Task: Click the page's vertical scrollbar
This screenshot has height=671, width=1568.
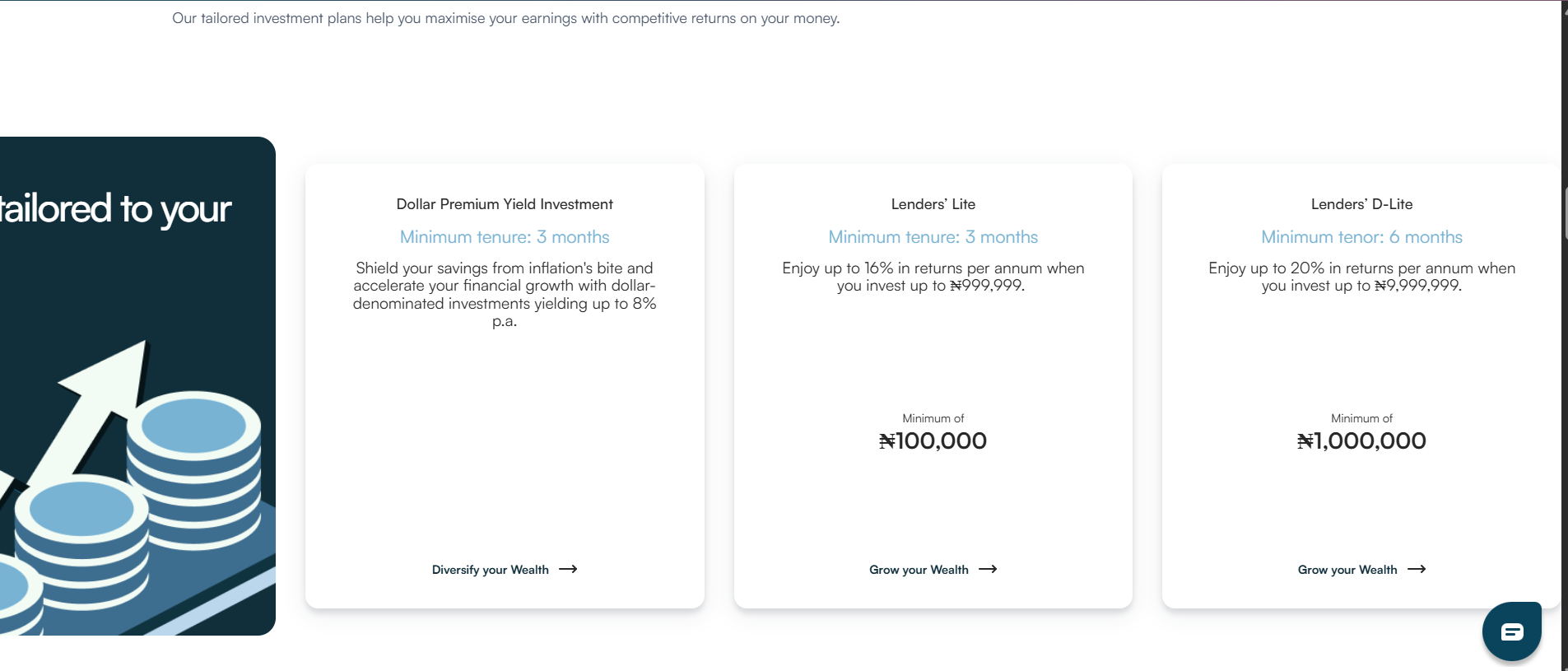Action: [x=1564, y=329]
